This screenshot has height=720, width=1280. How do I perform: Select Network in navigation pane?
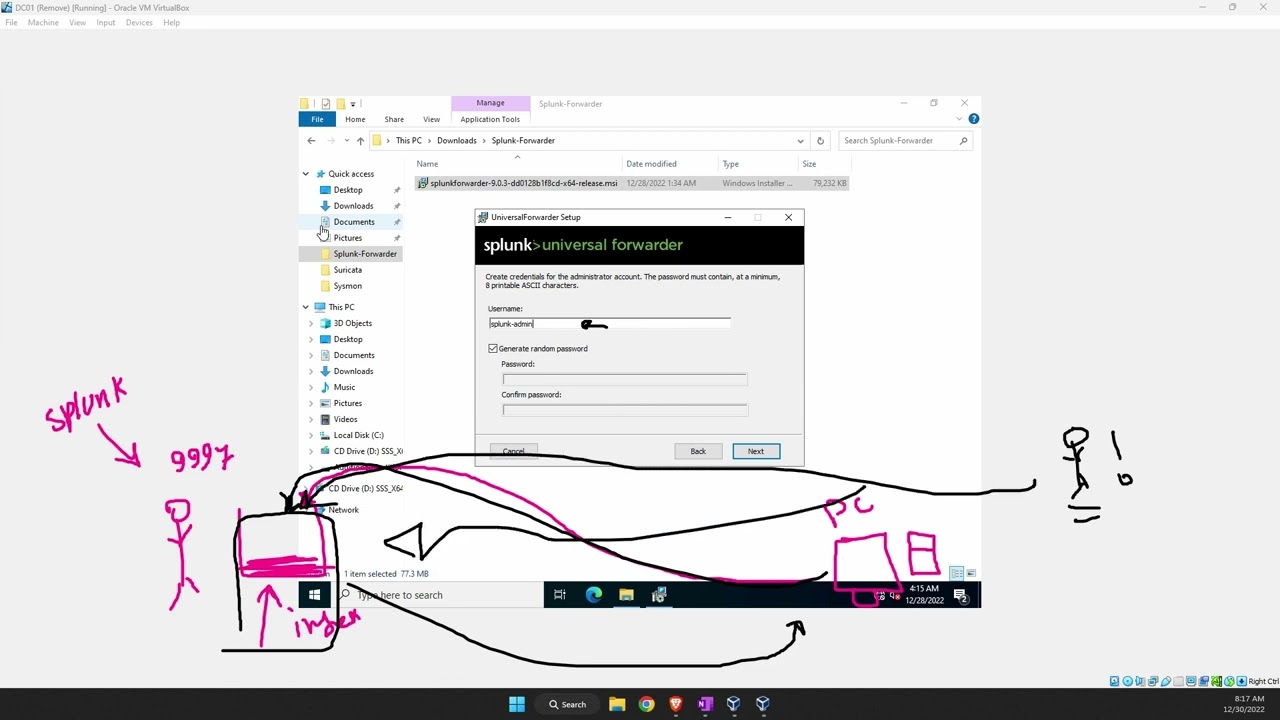click(343, 510)
